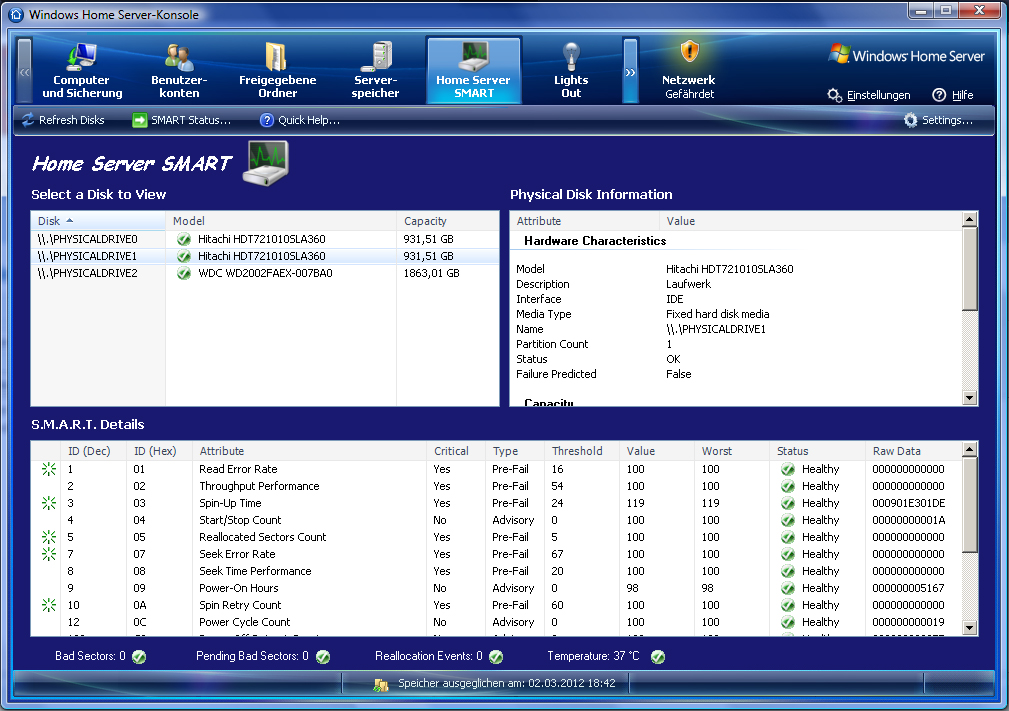Image resolution: width=1009 pixels, height=711 pixels.
Task: Open Hilfe link
Action: click(x=952, y=95)
